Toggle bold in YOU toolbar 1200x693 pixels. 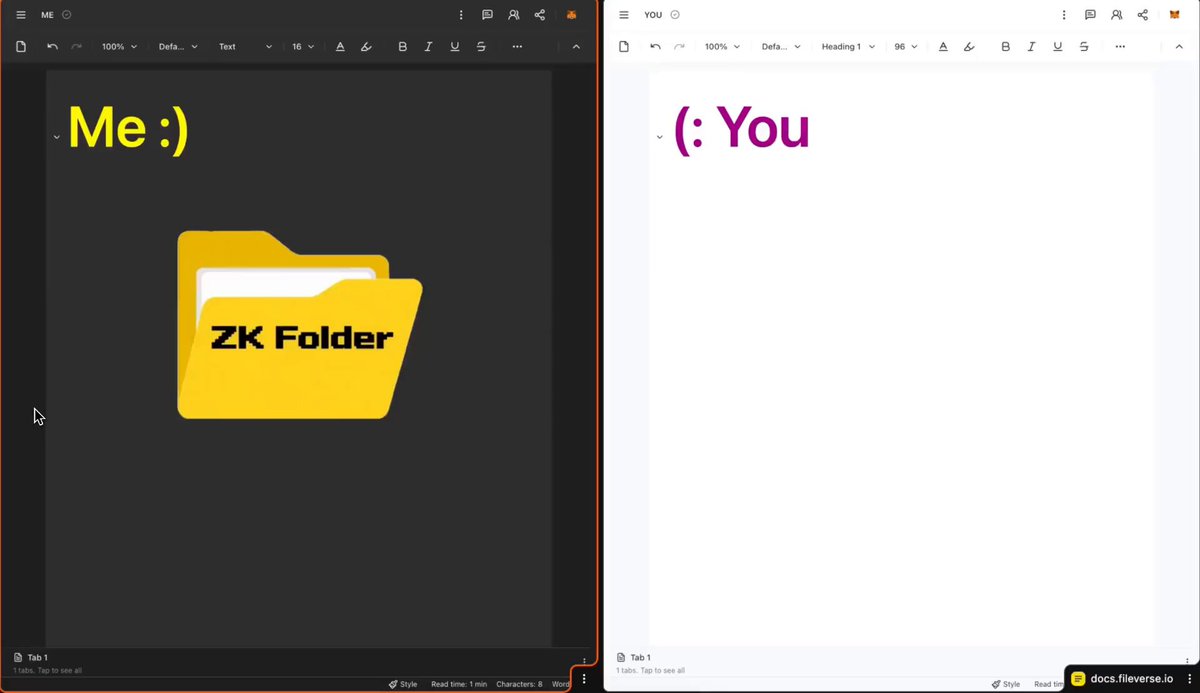pos(1006,46)
